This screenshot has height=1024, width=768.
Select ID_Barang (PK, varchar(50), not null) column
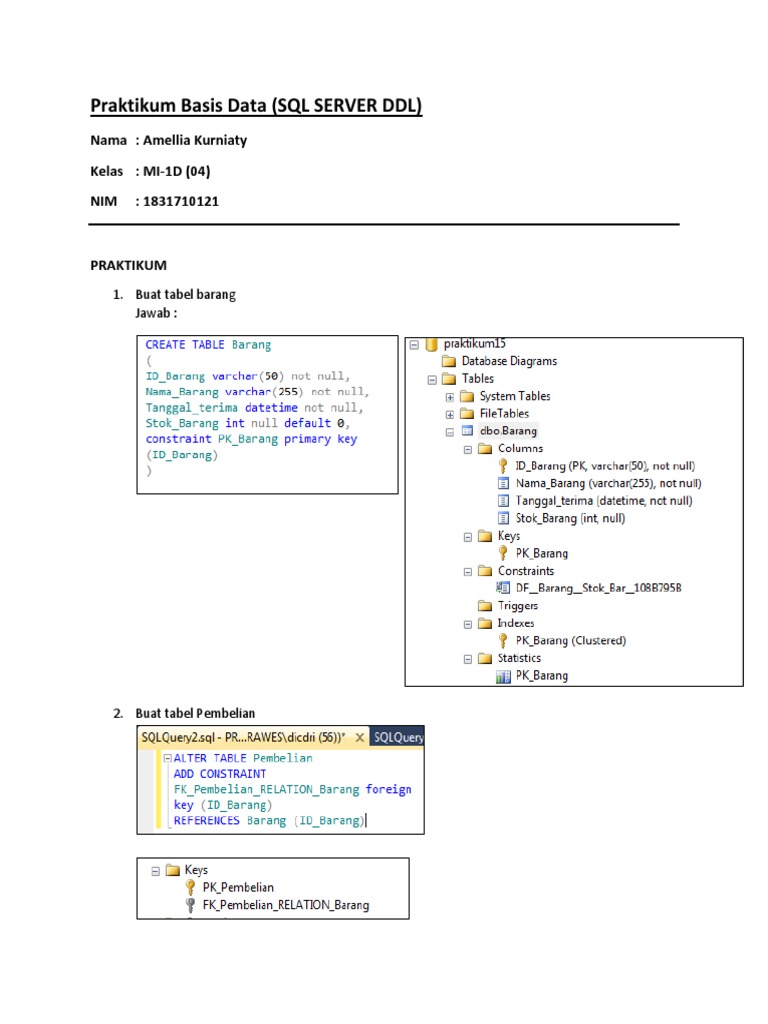point(605,466)
